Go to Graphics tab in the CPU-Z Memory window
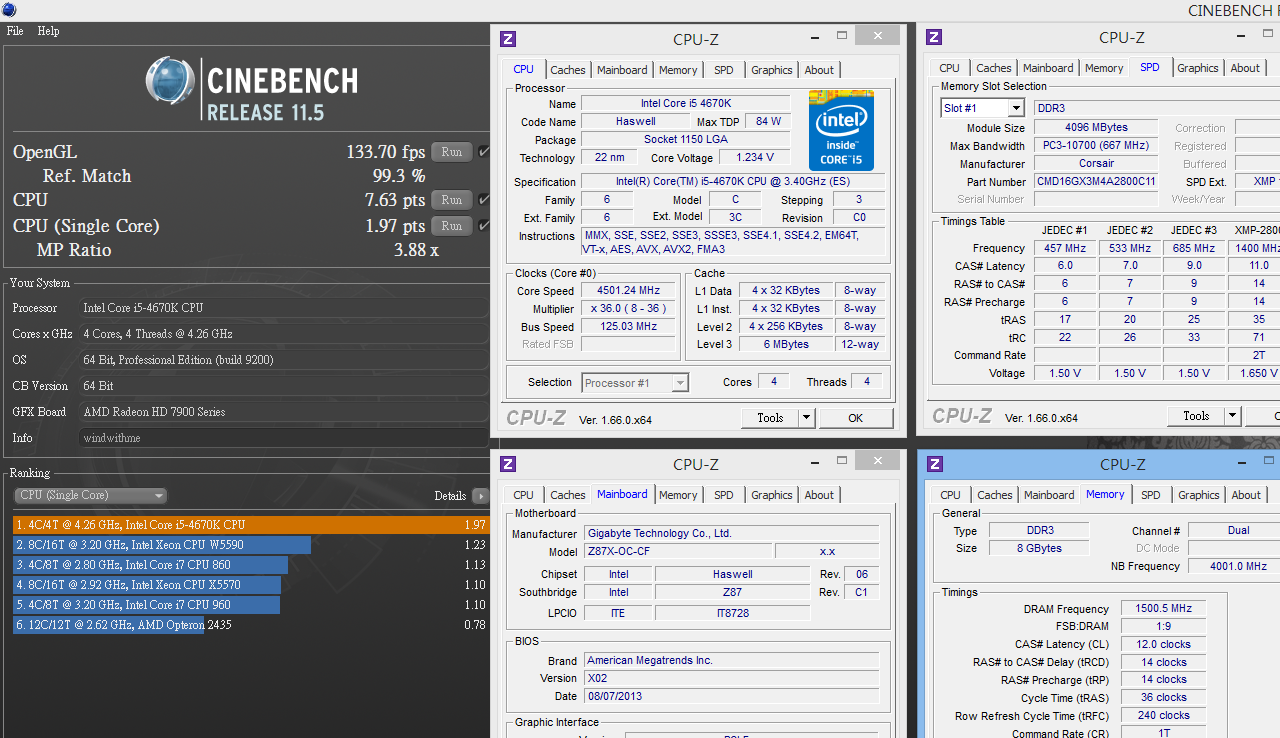The height and width of the screenshot is (738, 1280). point(1199,495)
